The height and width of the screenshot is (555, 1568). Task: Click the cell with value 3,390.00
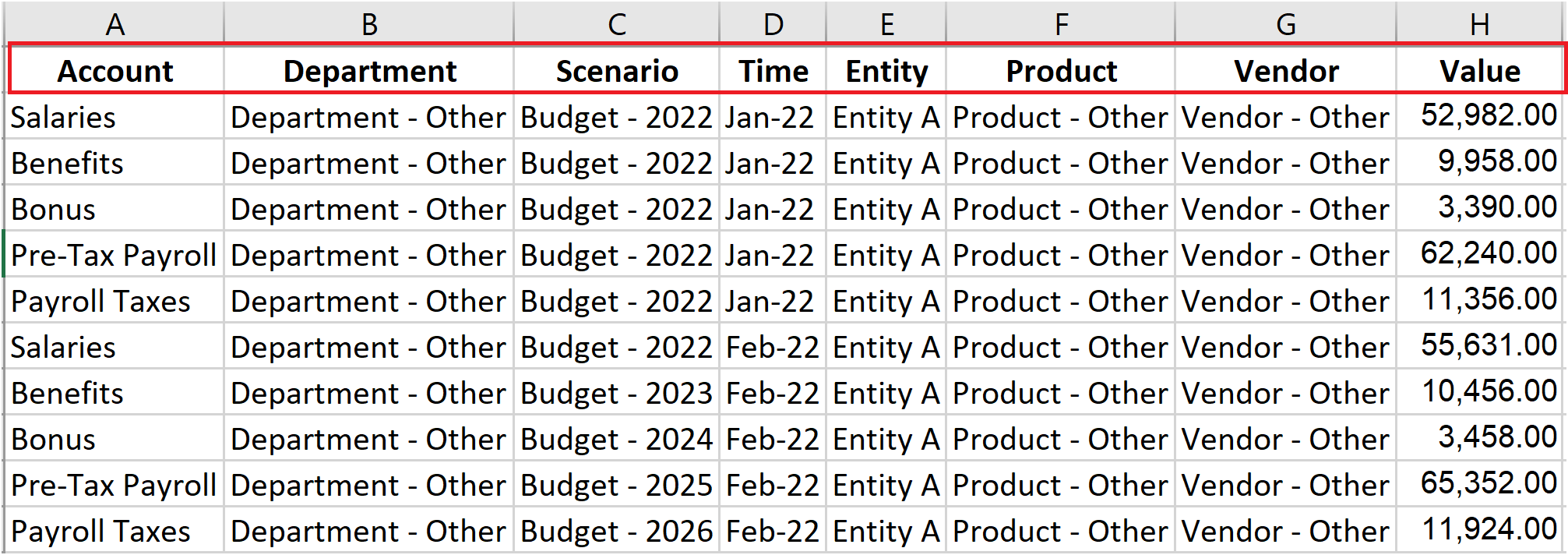(x=1480, y=208)
